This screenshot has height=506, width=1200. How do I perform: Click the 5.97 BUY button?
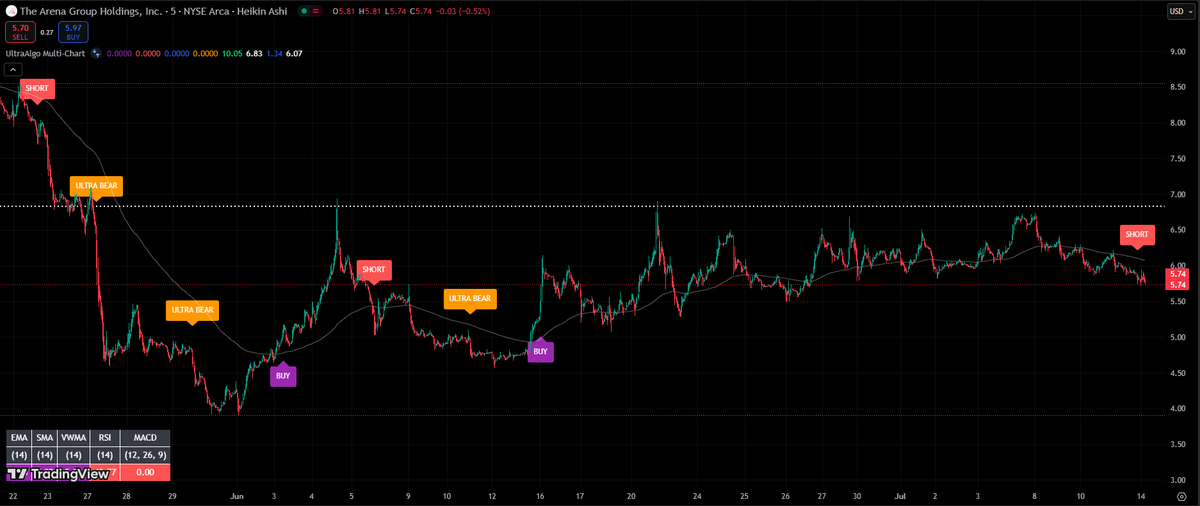click(x=72, y=32)
